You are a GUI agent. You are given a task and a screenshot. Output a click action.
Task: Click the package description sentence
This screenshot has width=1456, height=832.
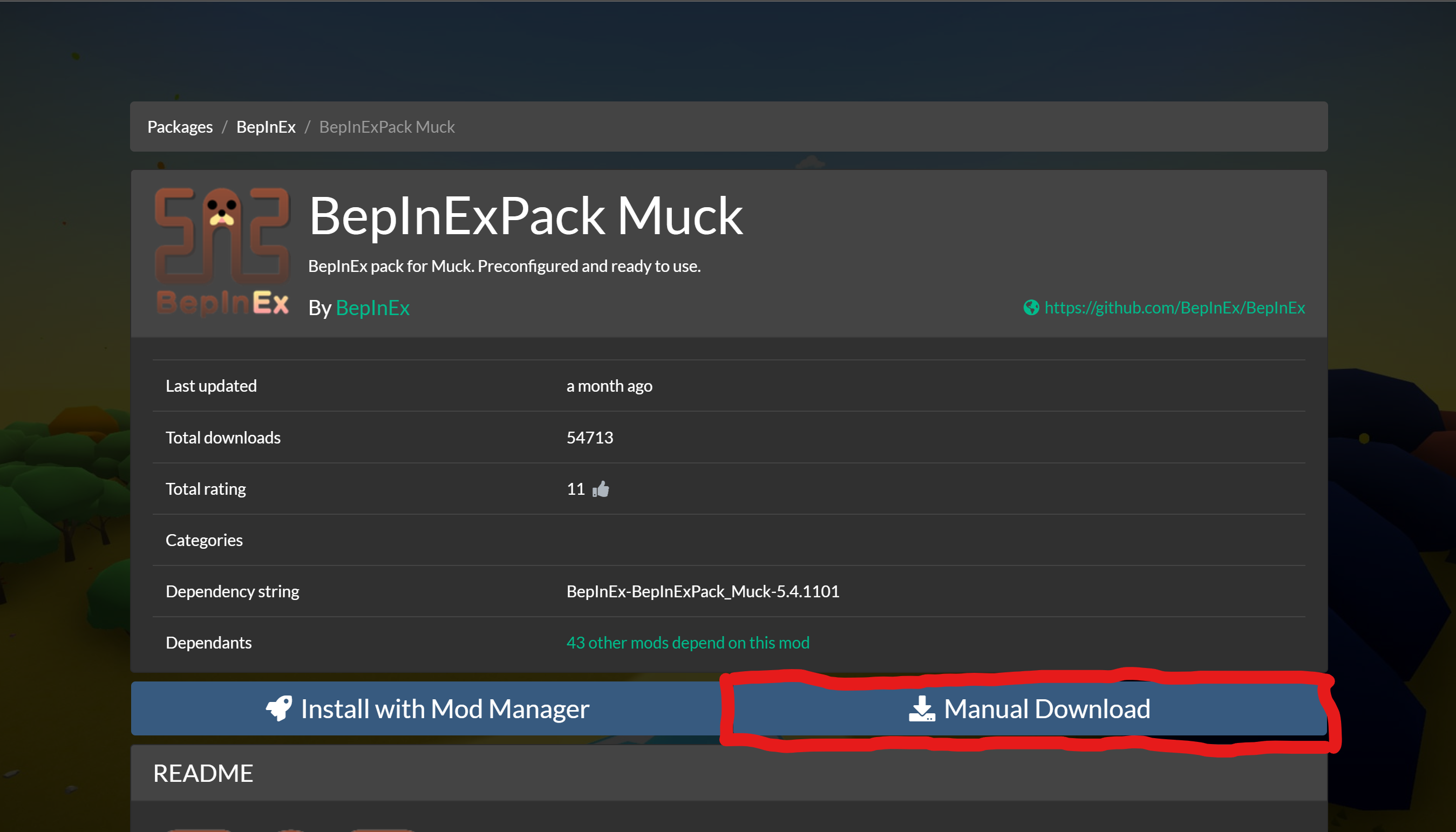[x=504, y=267]
